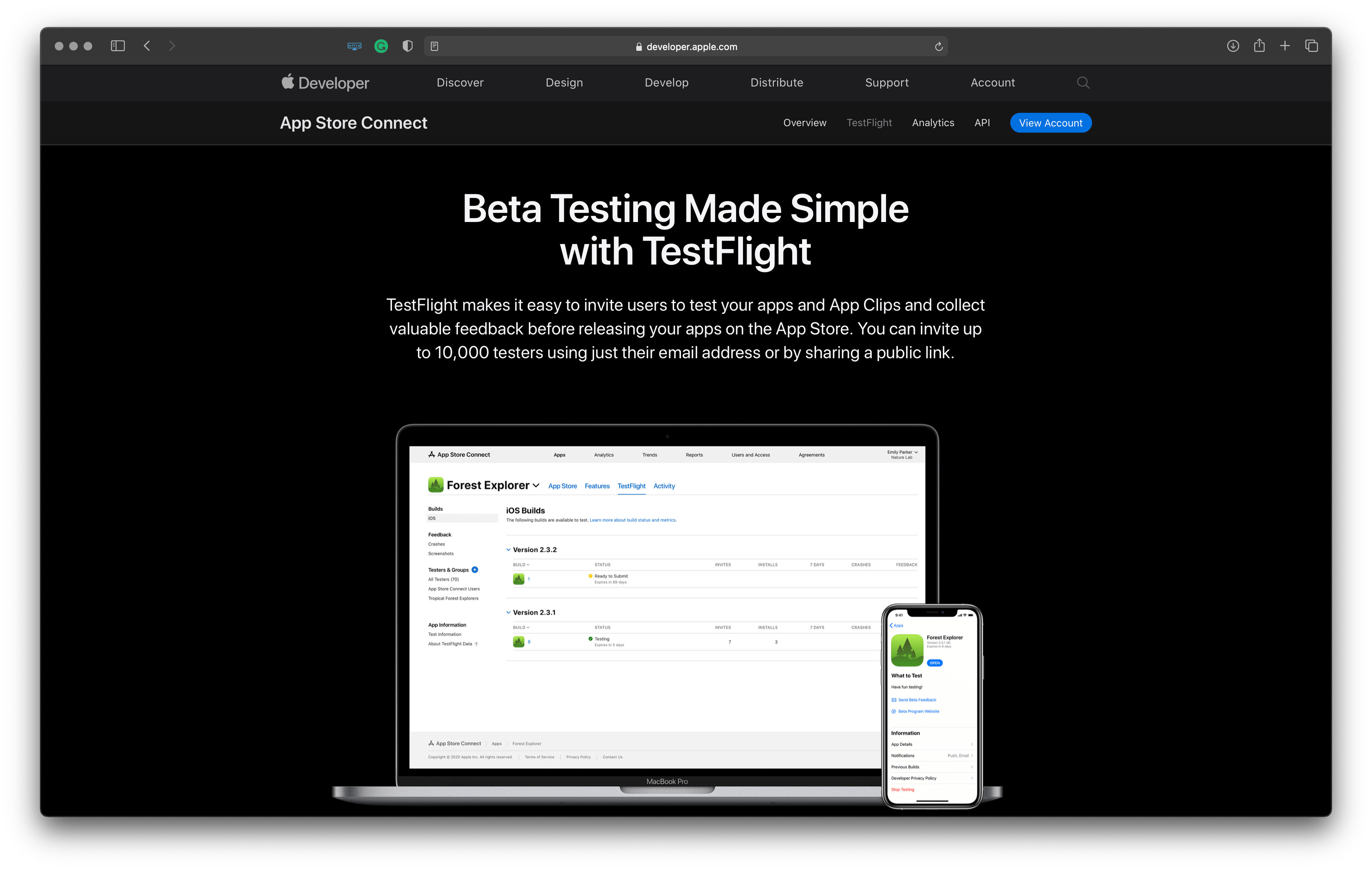Click the View Account button

tap(1051, 123)
